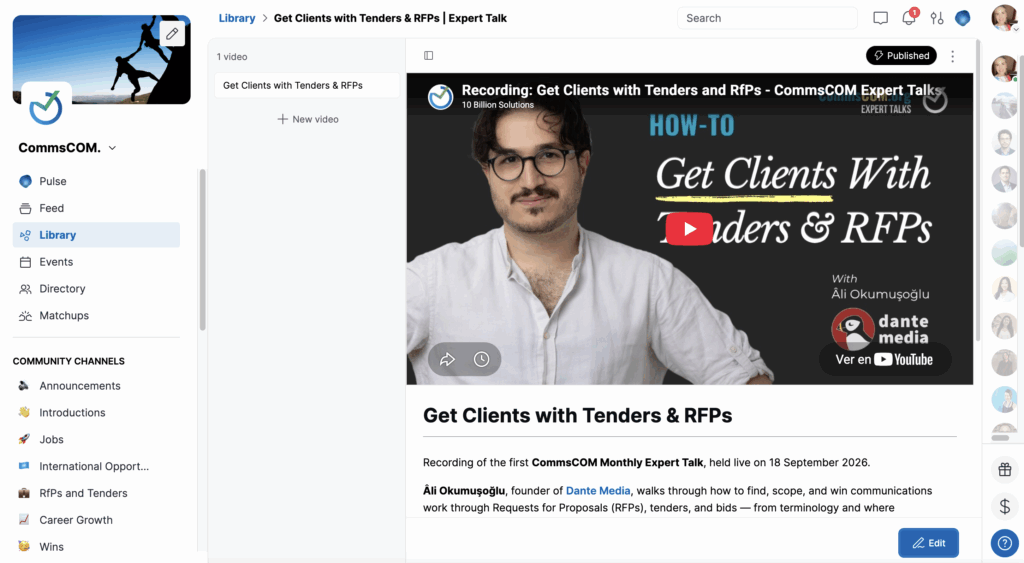This screenshot has height=563, width=1024.
Task: Open the help question mark icon
Action: coord(1004,543)
